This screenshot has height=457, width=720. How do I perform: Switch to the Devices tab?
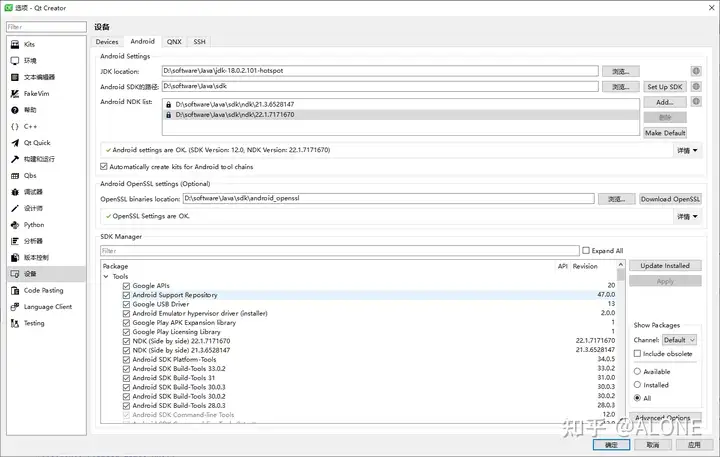point(107,42)
